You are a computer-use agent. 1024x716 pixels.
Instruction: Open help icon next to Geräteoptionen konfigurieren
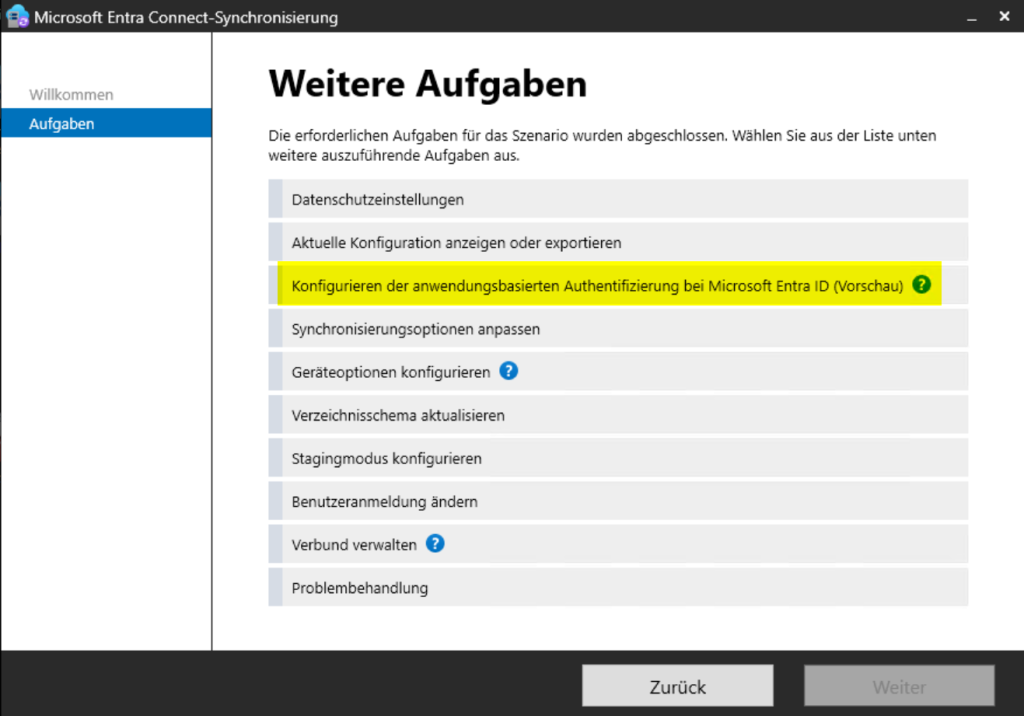[x=509, y=371]
